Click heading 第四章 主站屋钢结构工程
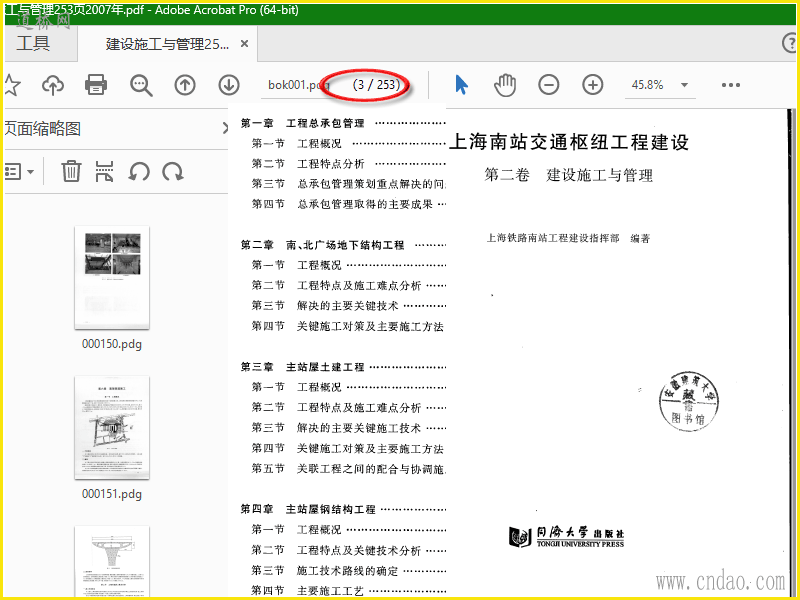The image size is (800, 600). point(308,509)
